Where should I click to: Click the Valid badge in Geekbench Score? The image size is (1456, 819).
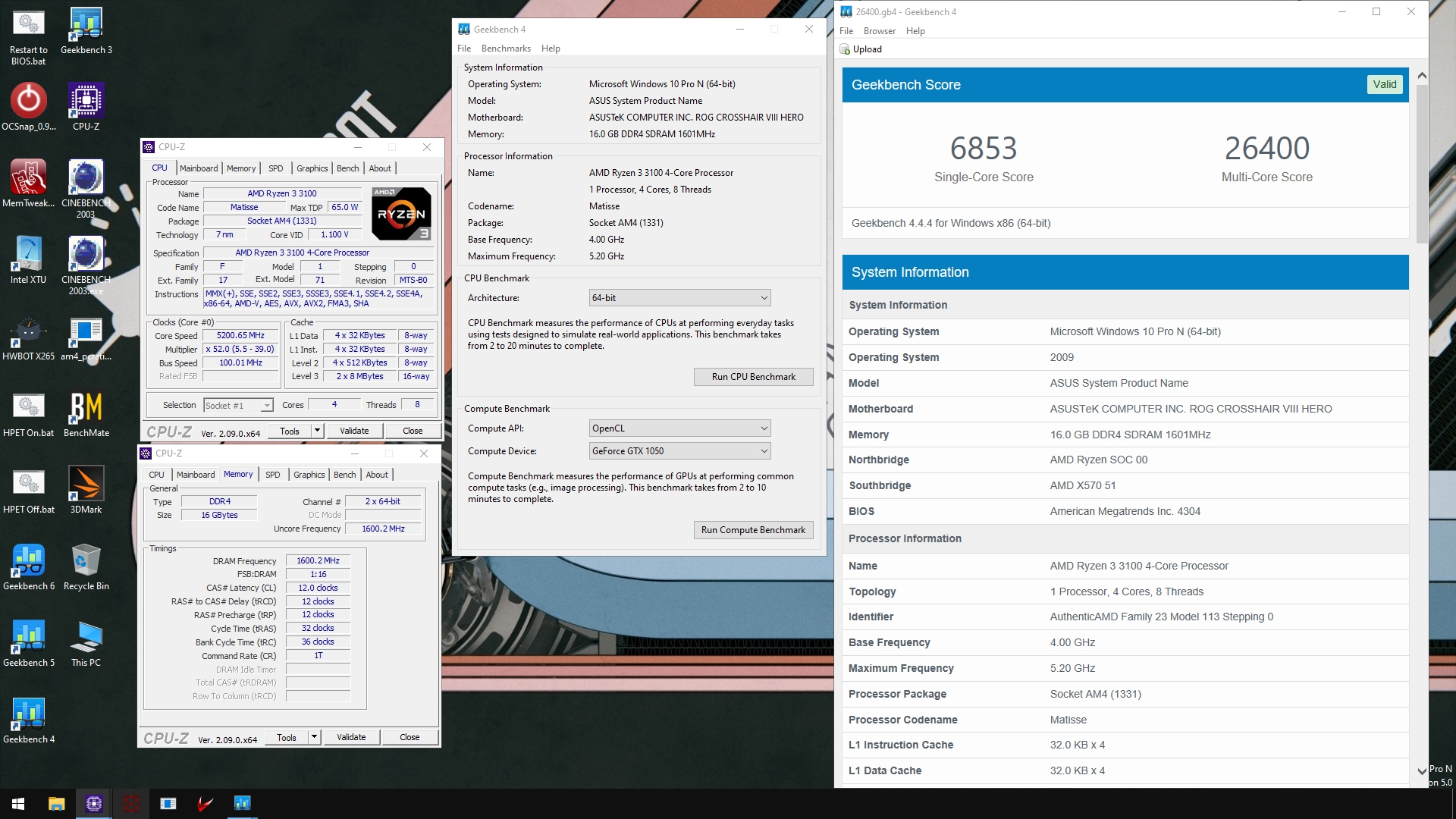[1385, 85]
